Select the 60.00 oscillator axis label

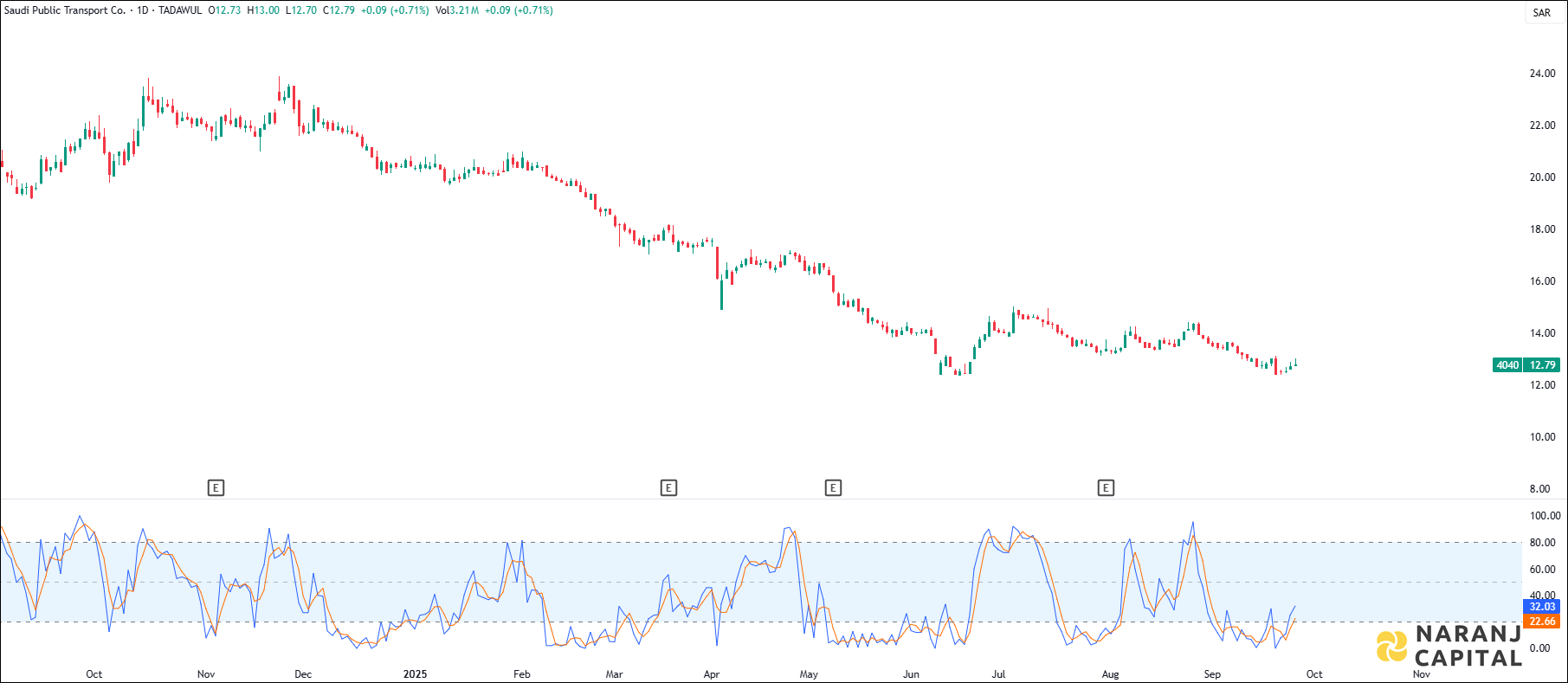point(1542,570)
